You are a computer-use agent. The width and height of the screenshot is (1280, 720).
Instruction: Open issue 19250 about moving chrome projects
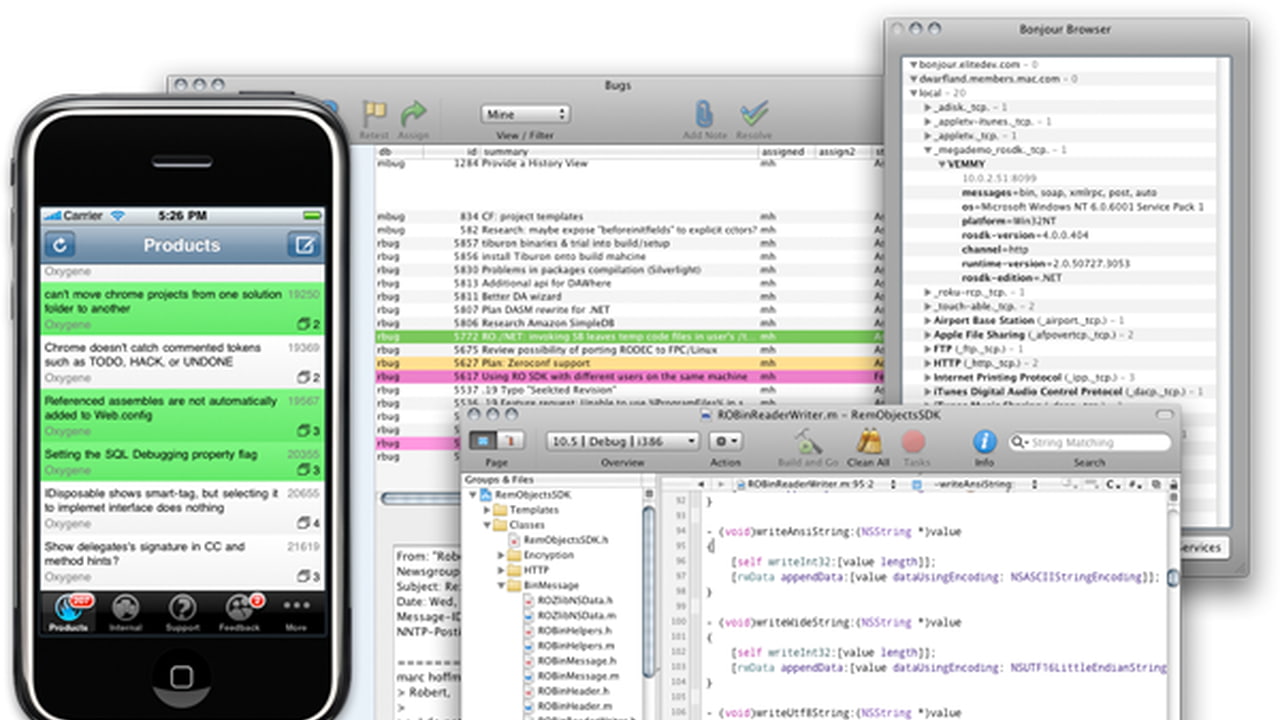(182, 309)
